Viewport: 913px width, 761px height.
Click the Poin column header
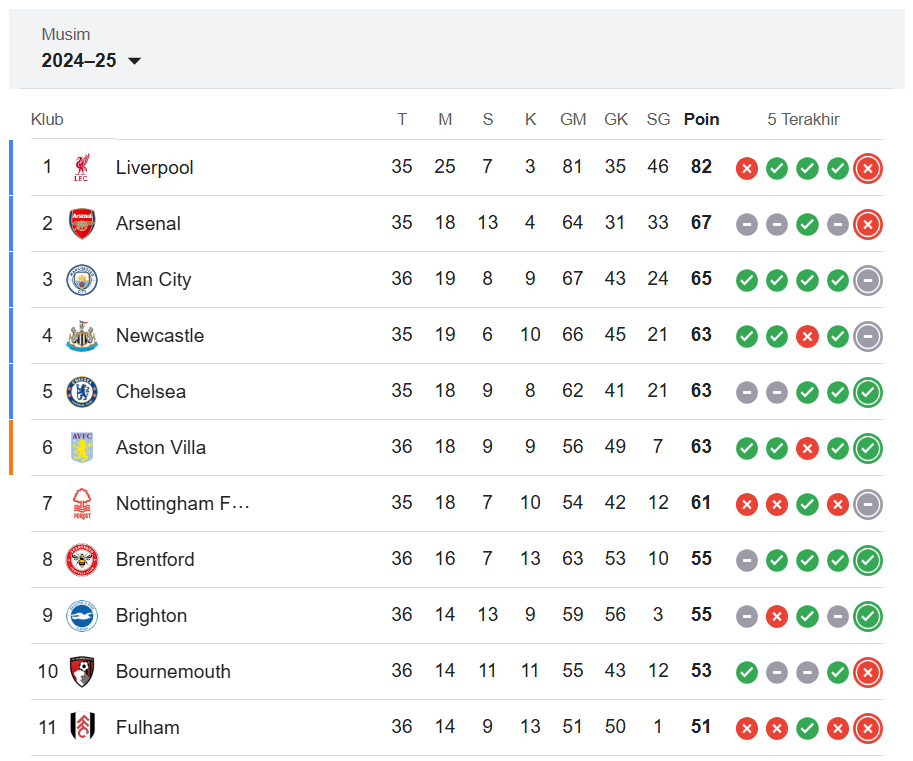tap(701, 119)
